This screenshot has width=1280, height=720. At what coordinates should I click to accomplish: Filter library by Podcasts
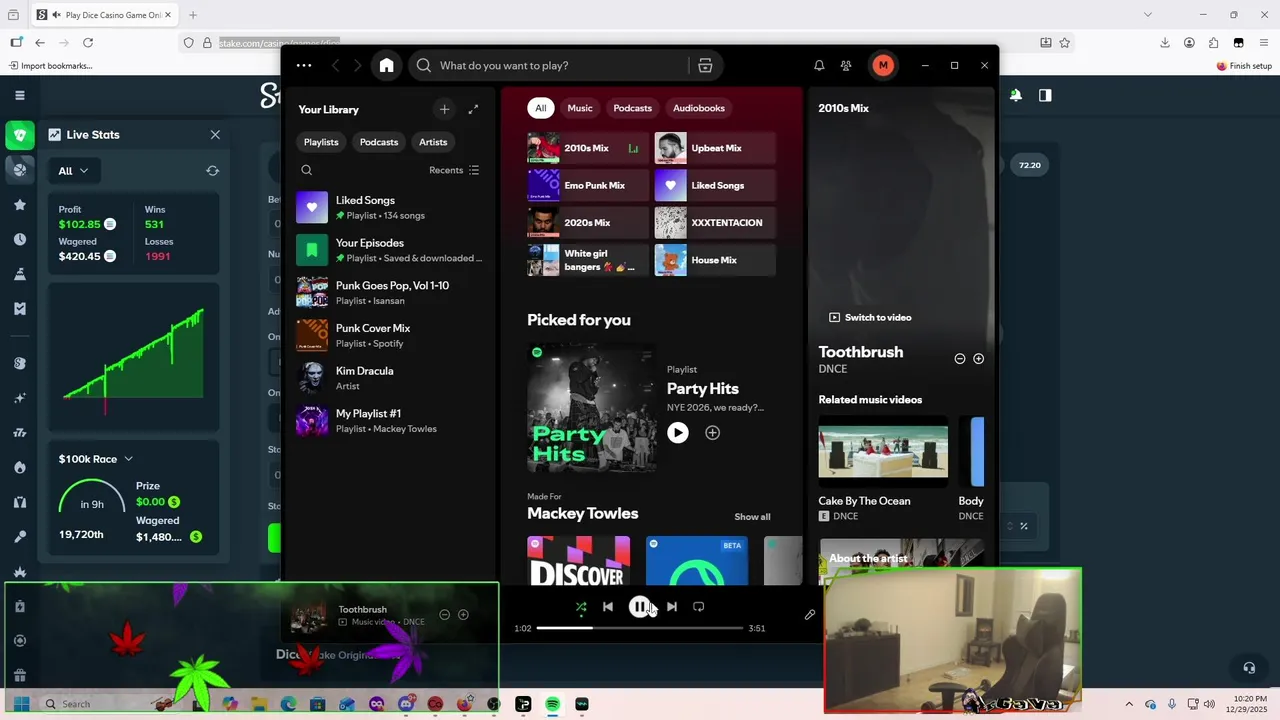pyautogui.click(x=379, y=142)
